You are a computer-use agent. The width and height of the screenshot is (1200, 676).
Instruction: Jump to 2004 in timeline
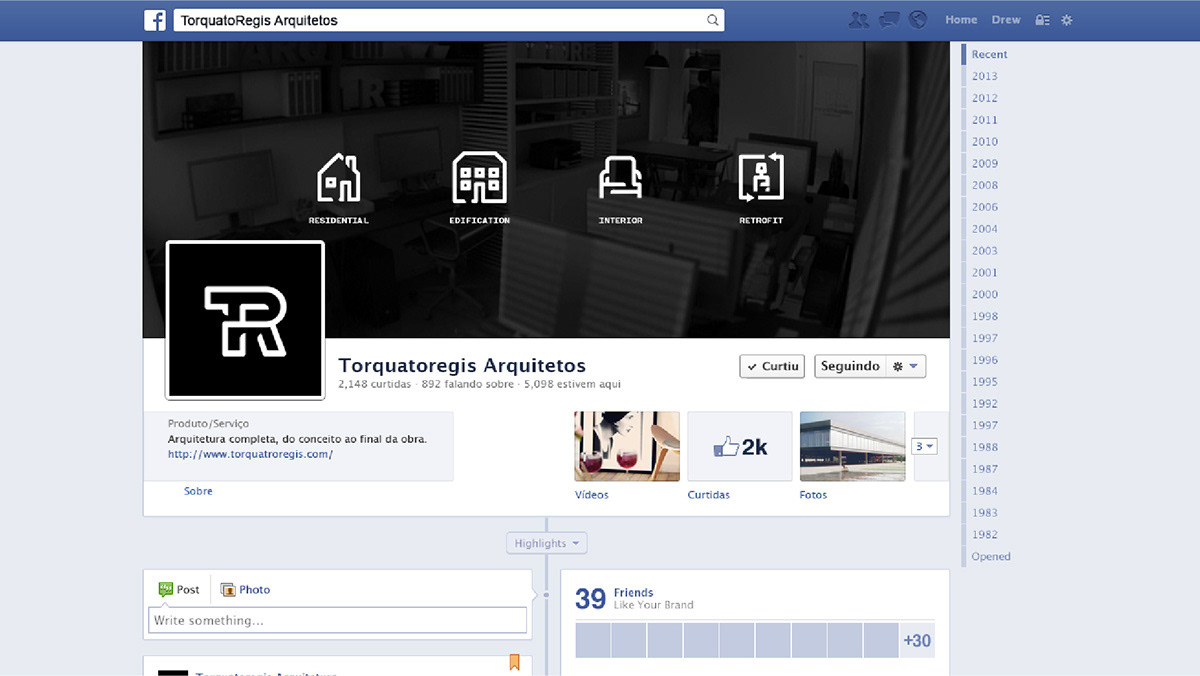pos(985,229)
